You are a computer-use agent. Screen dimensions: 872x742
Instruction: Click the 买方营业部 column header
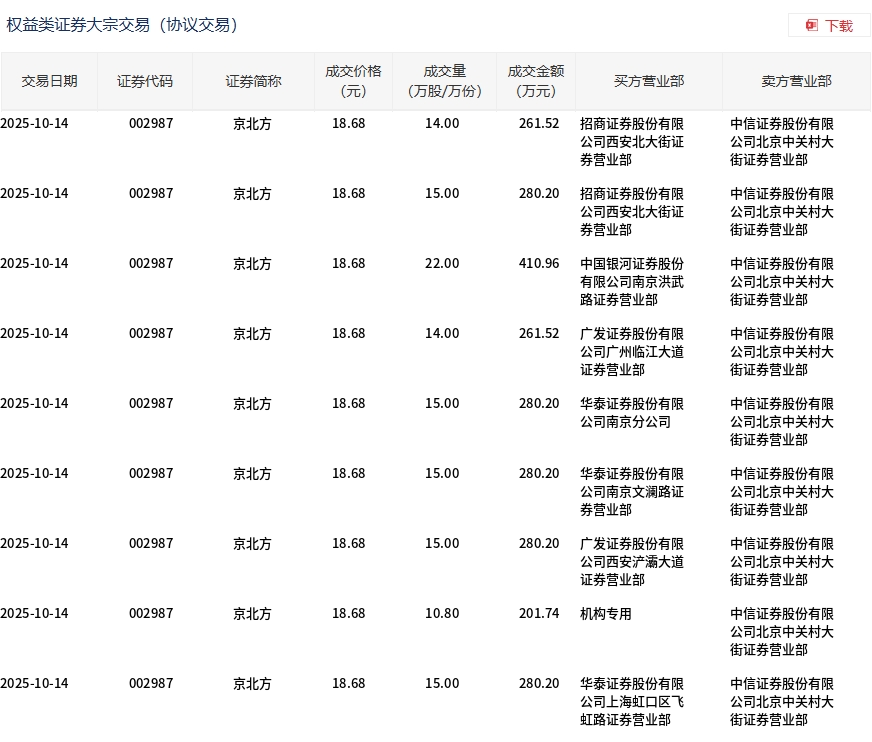click(649, 81)
